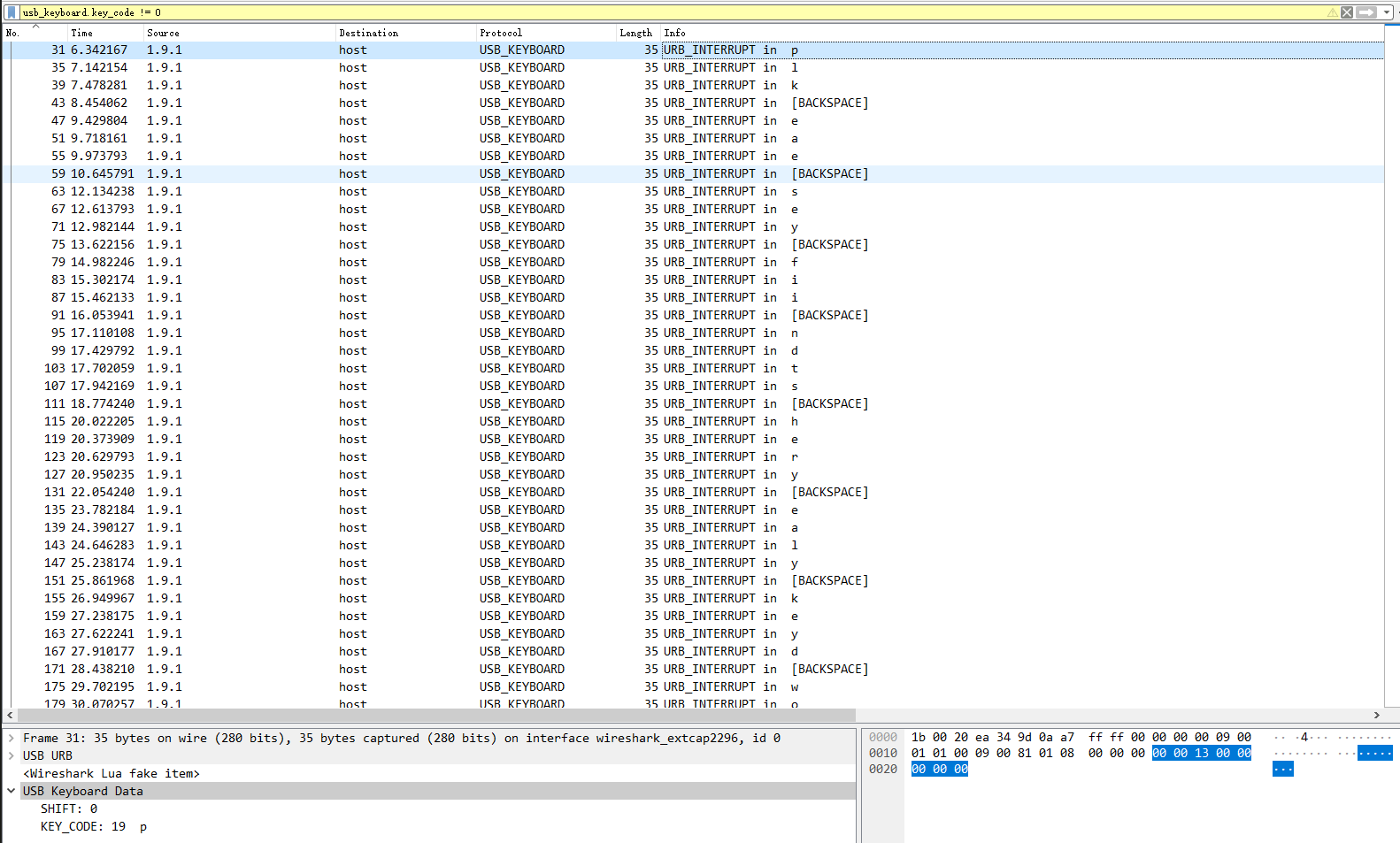Apply the display filter arrow button

[1366, 12]
